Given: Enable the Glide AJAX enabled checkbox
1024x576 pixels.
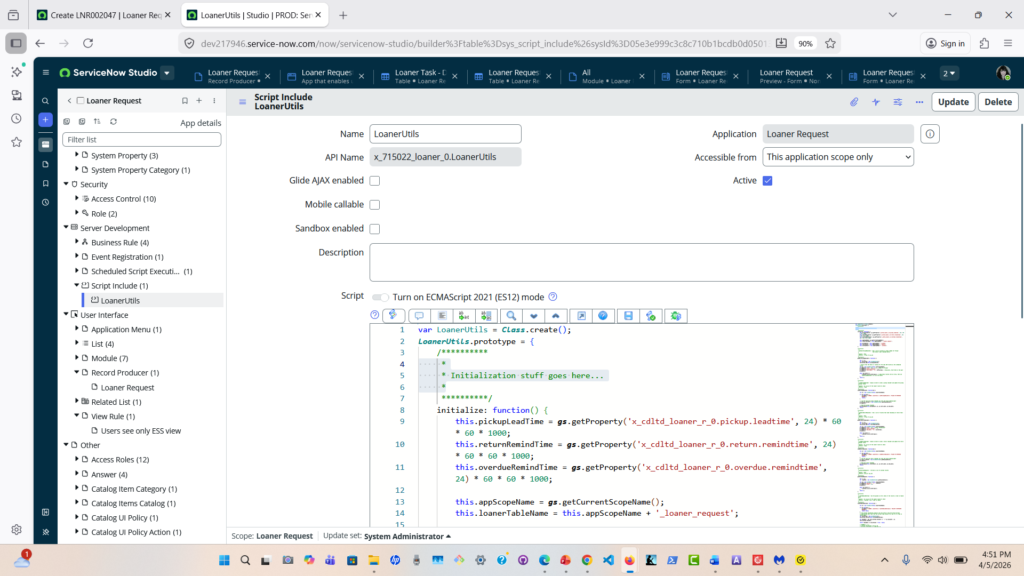Looking at the screenshot, I should tap(375, 181).
